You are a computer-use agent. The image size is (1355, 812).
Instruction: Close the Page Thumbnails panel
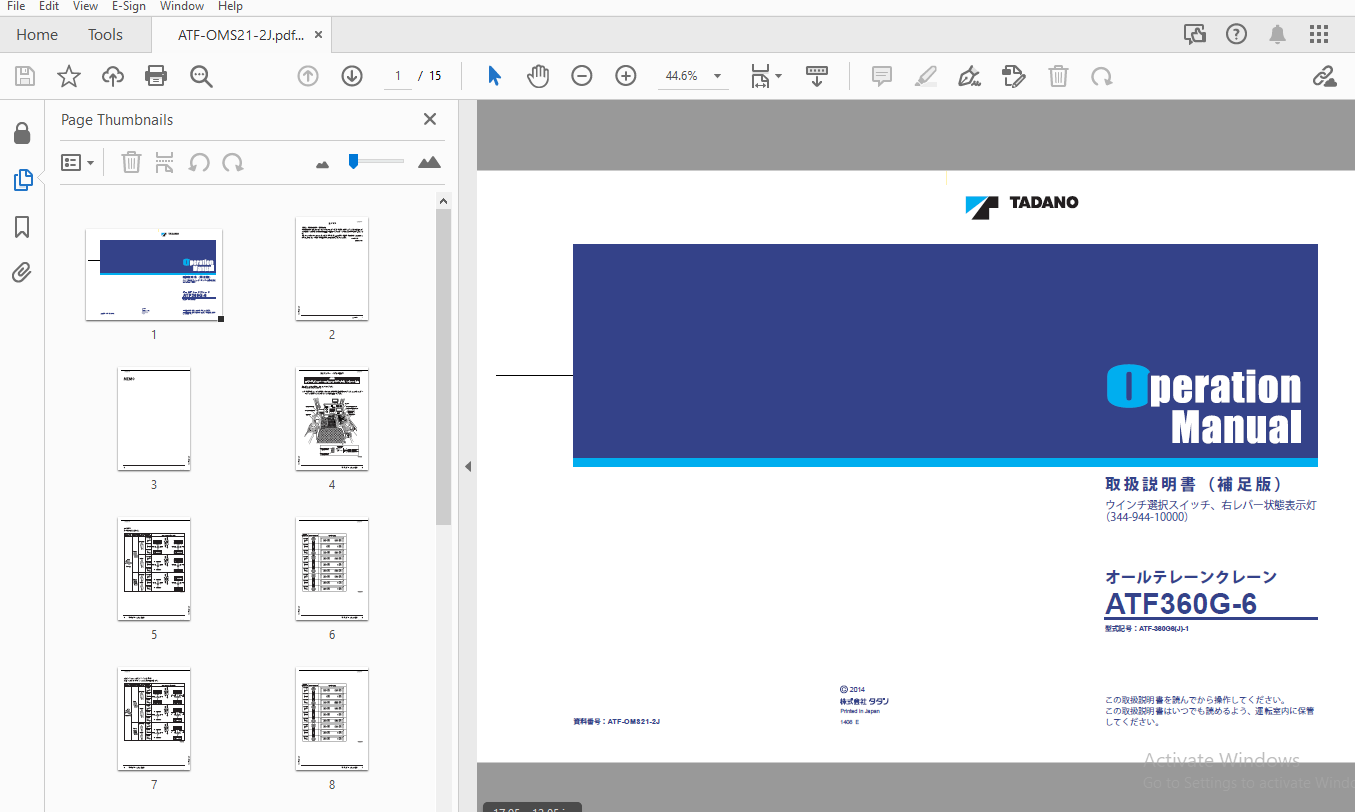(x=430, y=119)
